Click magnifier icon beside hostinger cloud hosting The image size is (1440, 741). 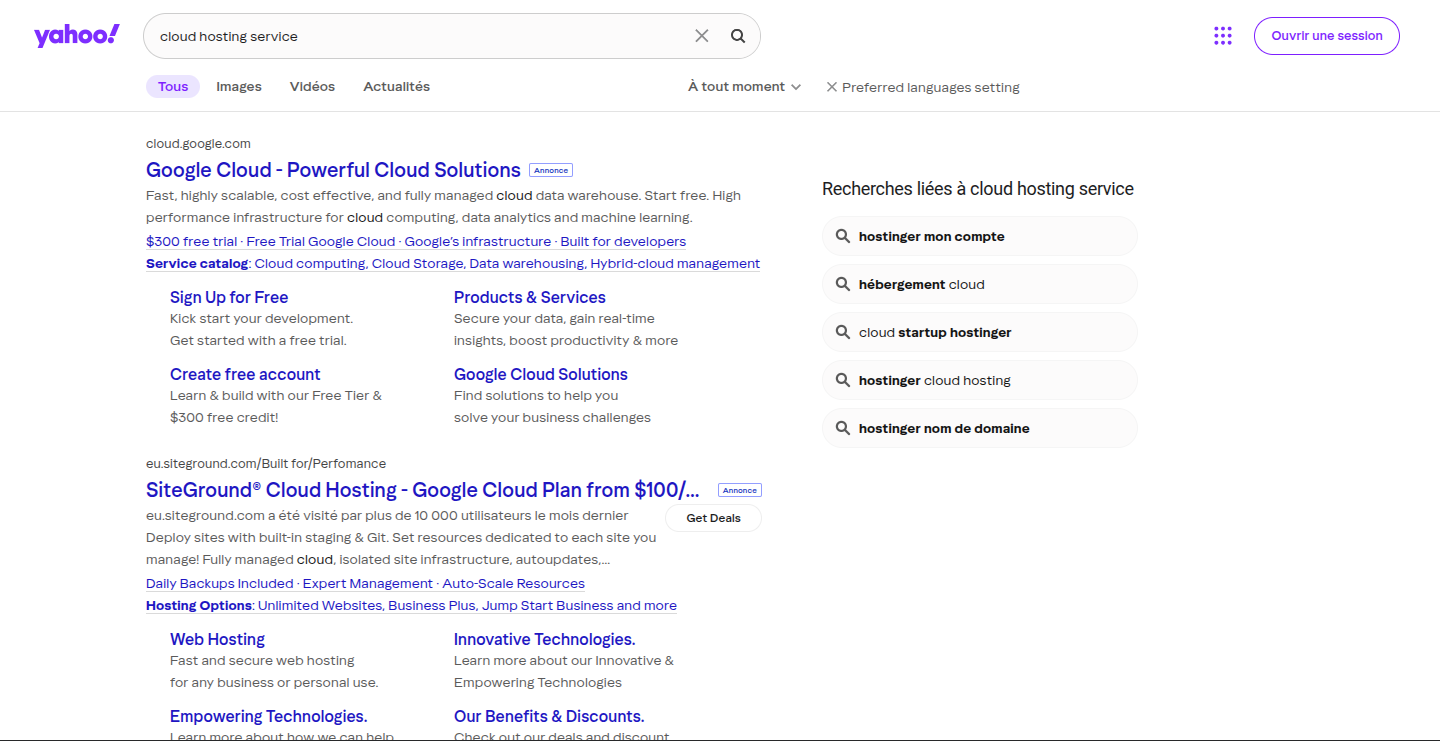point(842,380)
